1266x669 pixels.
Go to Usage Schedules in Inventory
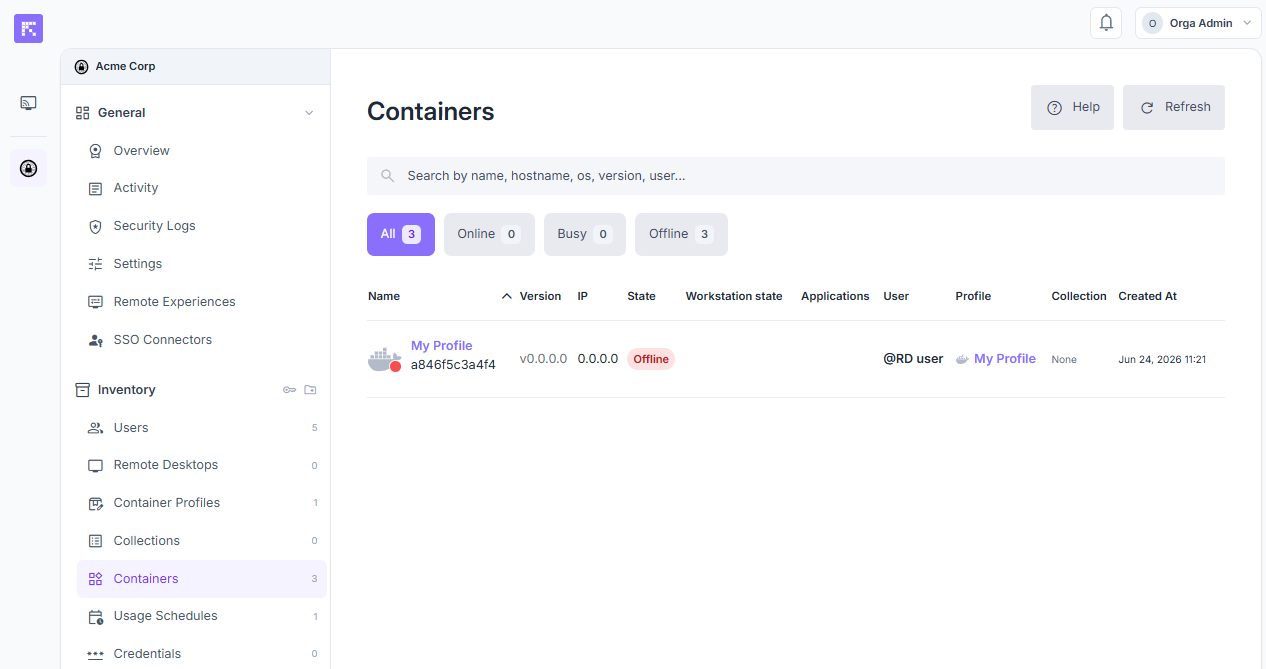[202, 616]
